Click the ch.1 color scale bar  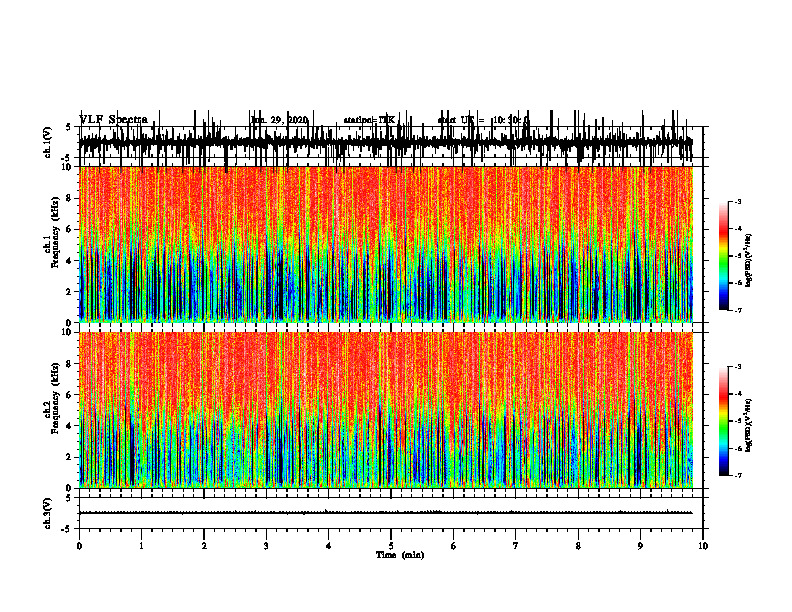724,256
